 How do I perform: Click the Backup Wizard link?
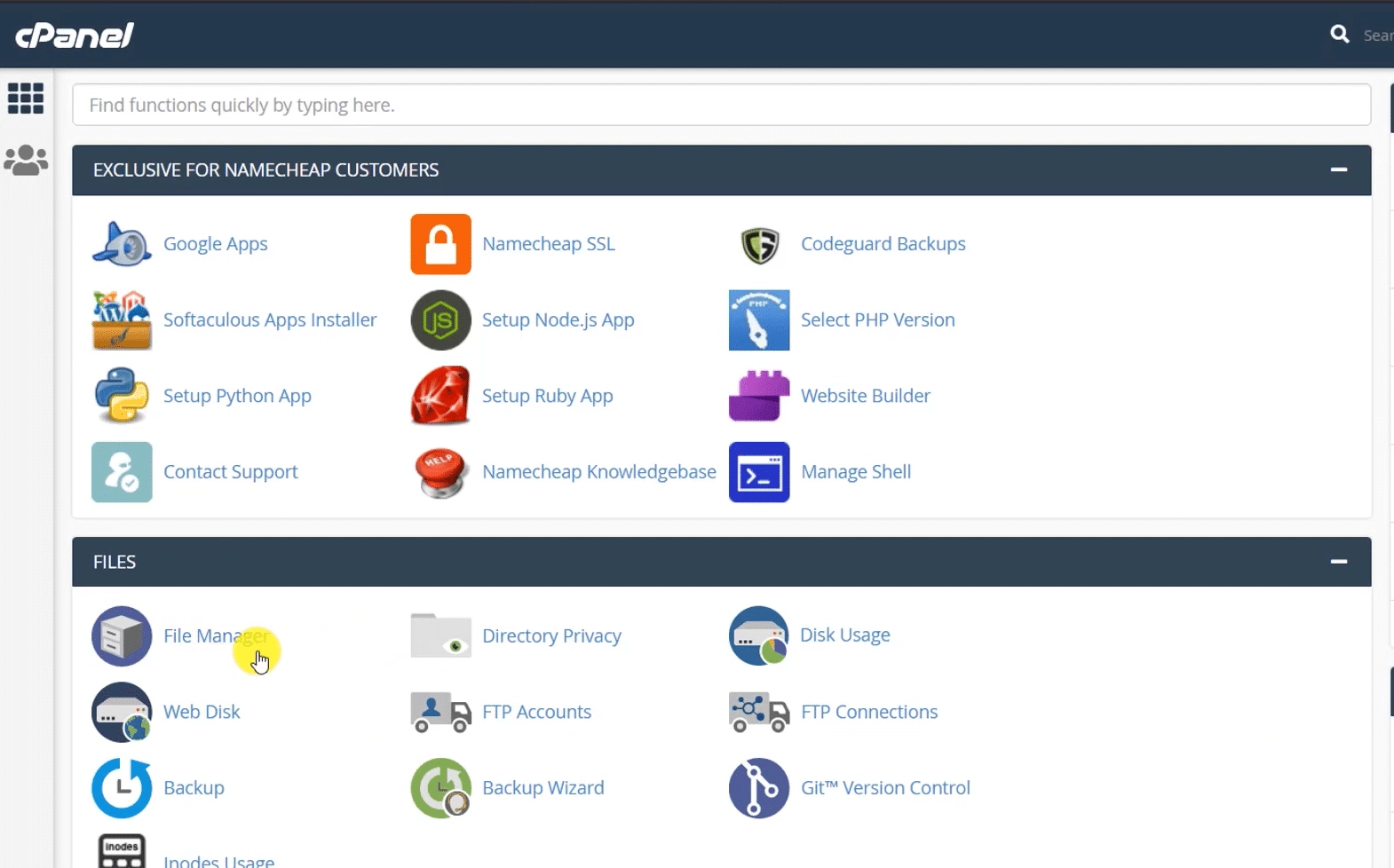pyautogui.click(x=543, y=788)
